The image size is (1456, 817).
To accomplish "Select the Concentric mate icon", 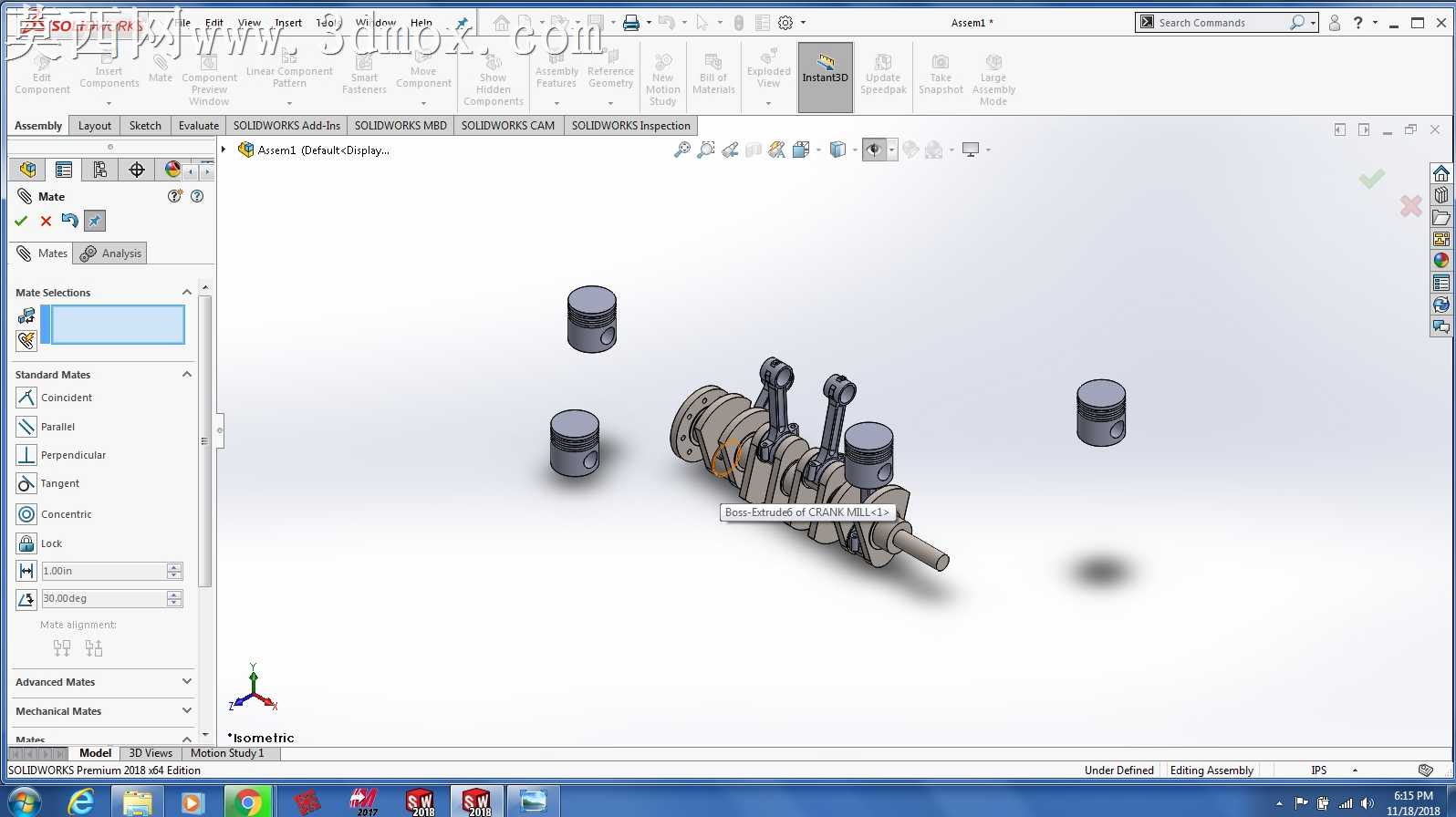I will pos(26,514).
